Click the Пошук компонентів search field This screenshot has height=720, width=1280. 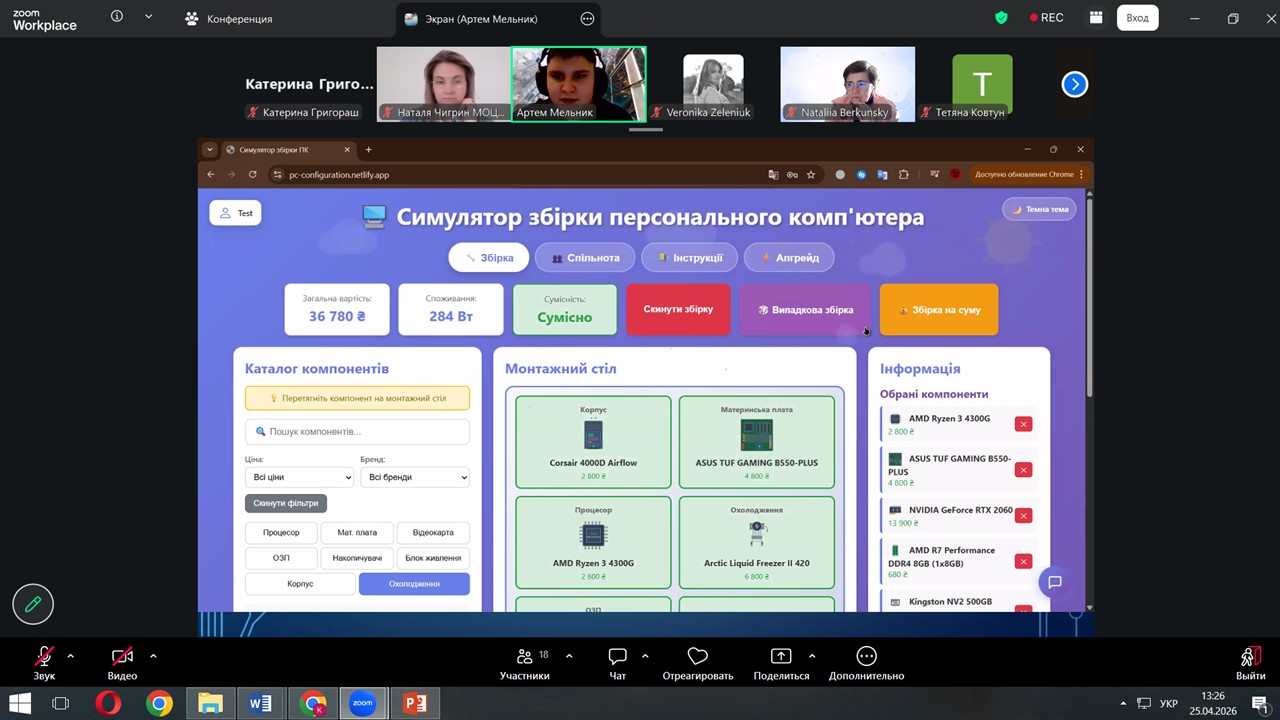(357, 432)
